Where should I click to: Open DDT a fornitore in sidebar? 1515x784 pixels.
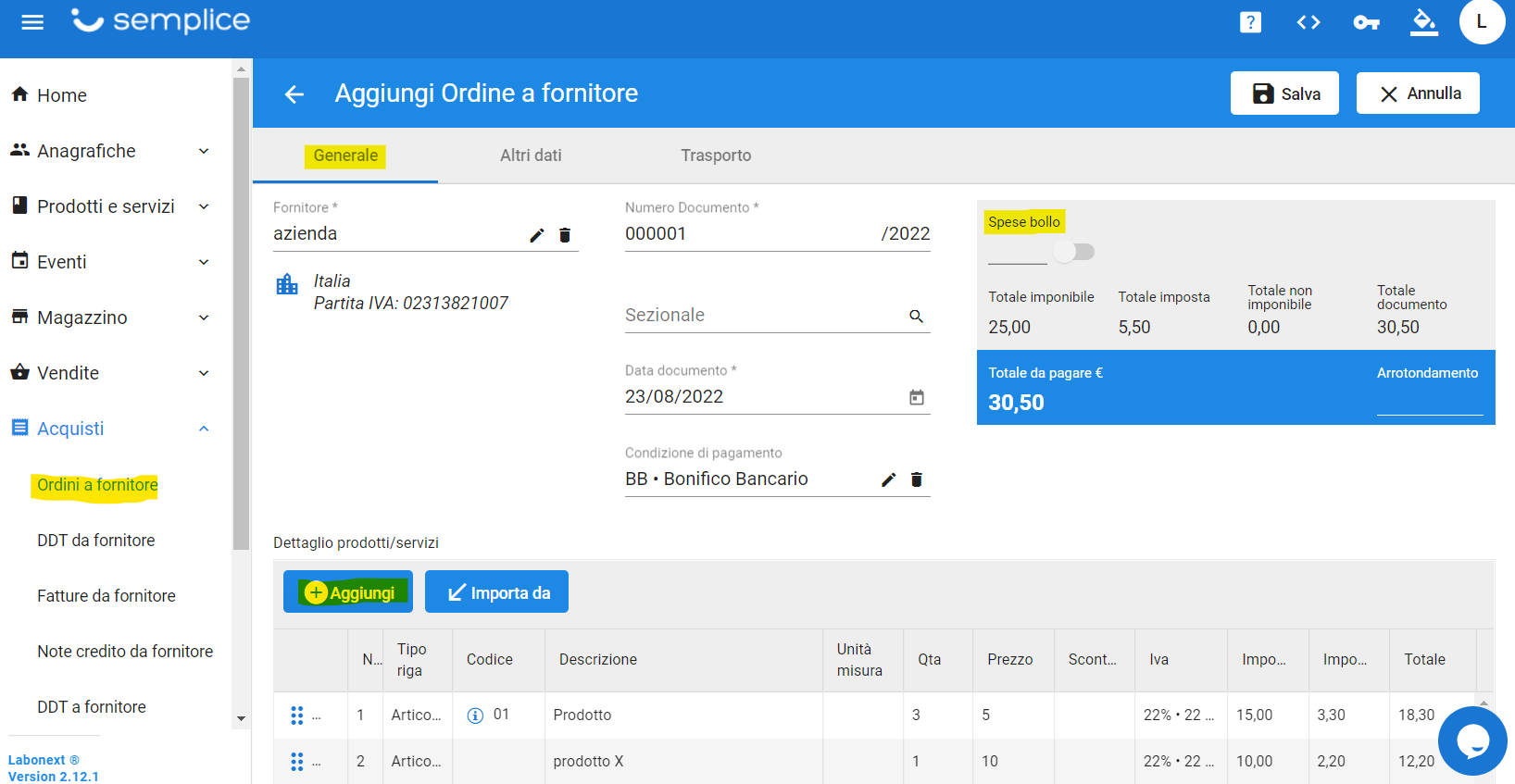tap(92, 707)
